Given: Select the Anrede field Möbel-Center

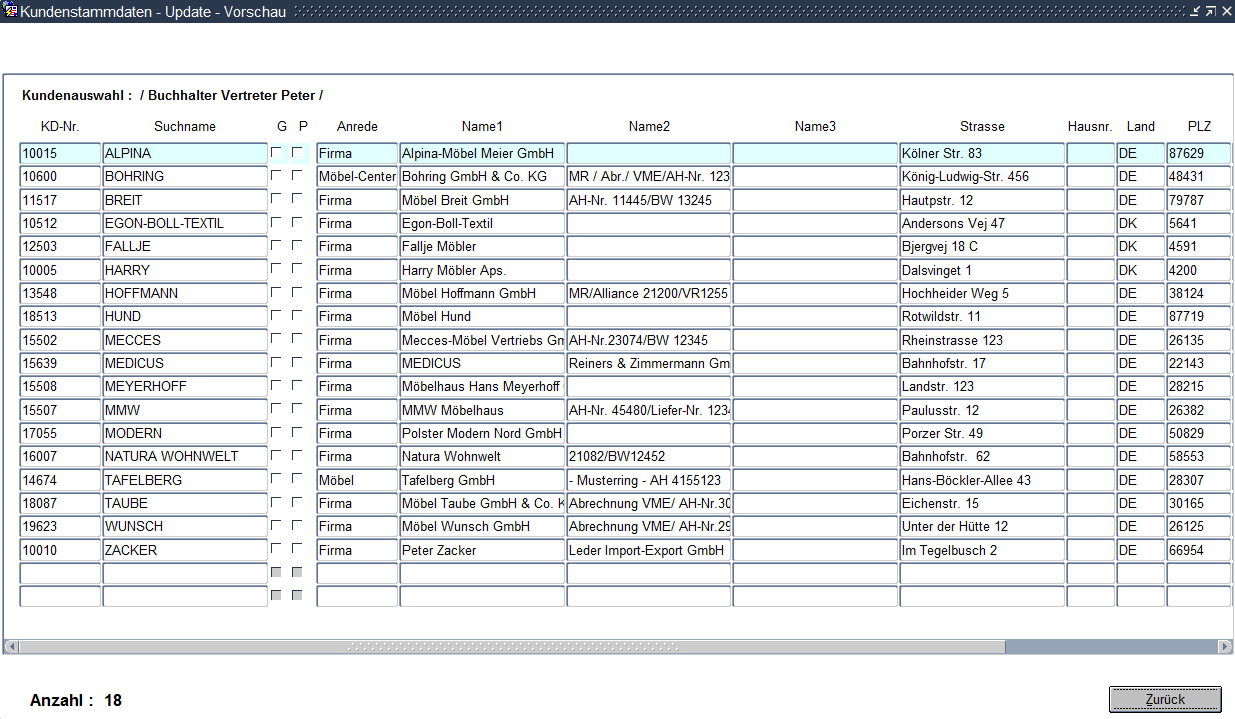Looking at the screenshot, I should (357, 177).
